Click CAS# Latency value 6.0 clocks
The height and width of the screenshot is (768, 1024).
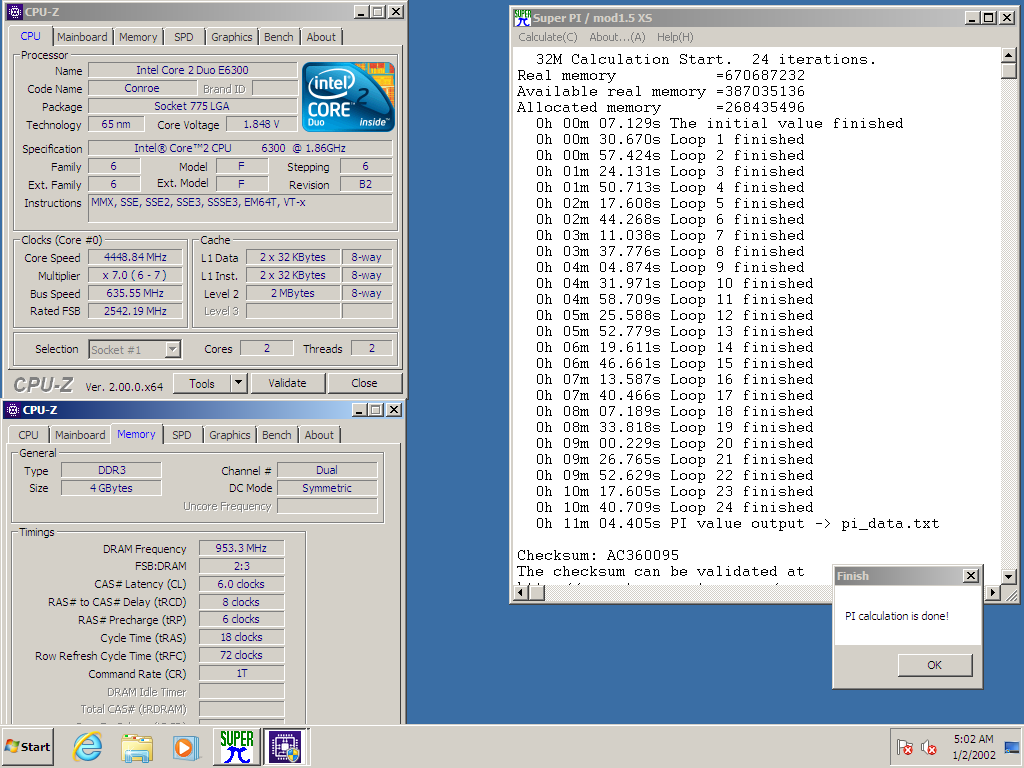242,584
